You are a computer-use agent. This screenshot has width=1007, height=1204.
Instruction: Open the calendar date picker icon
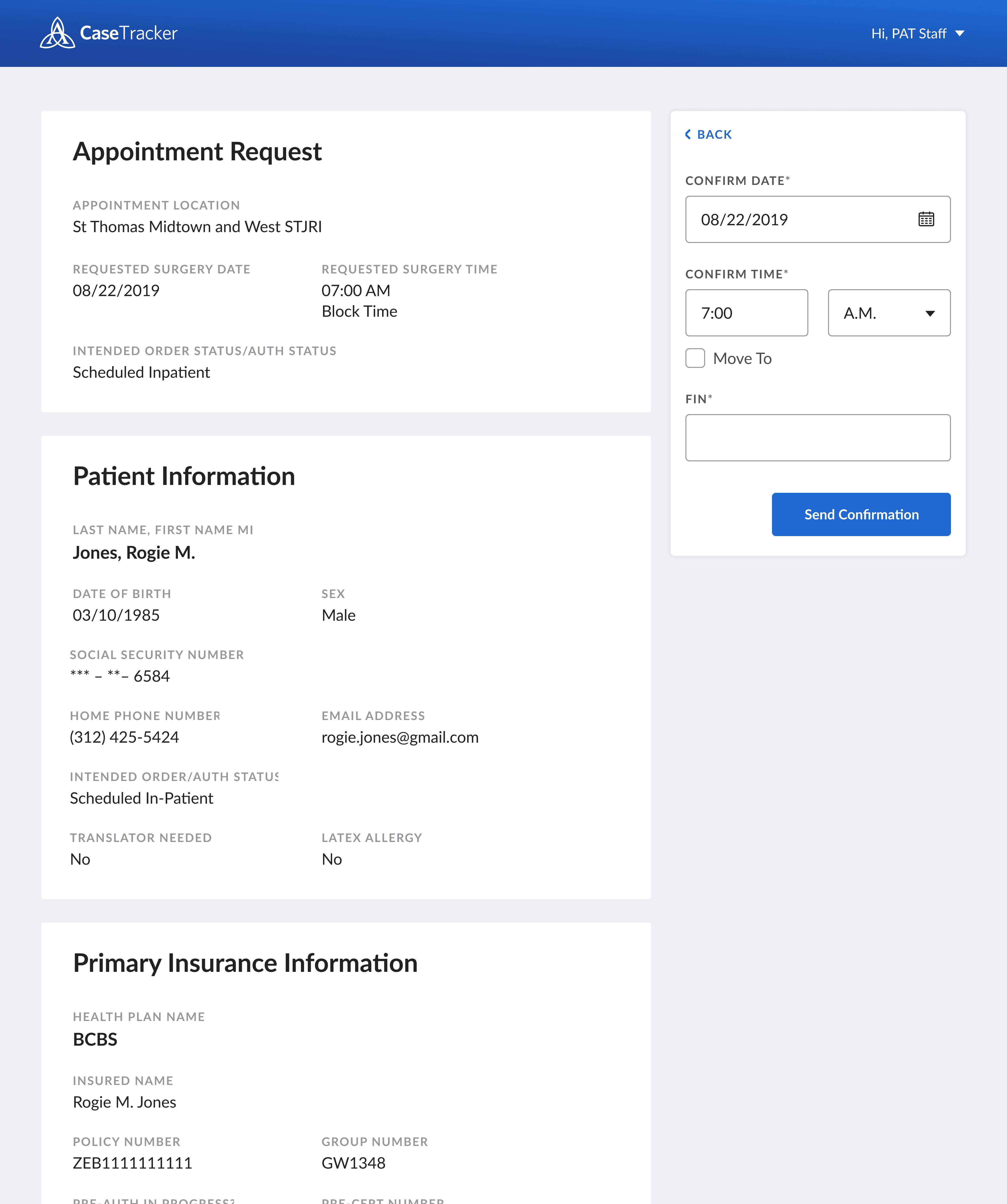click(x=926, y=219)
